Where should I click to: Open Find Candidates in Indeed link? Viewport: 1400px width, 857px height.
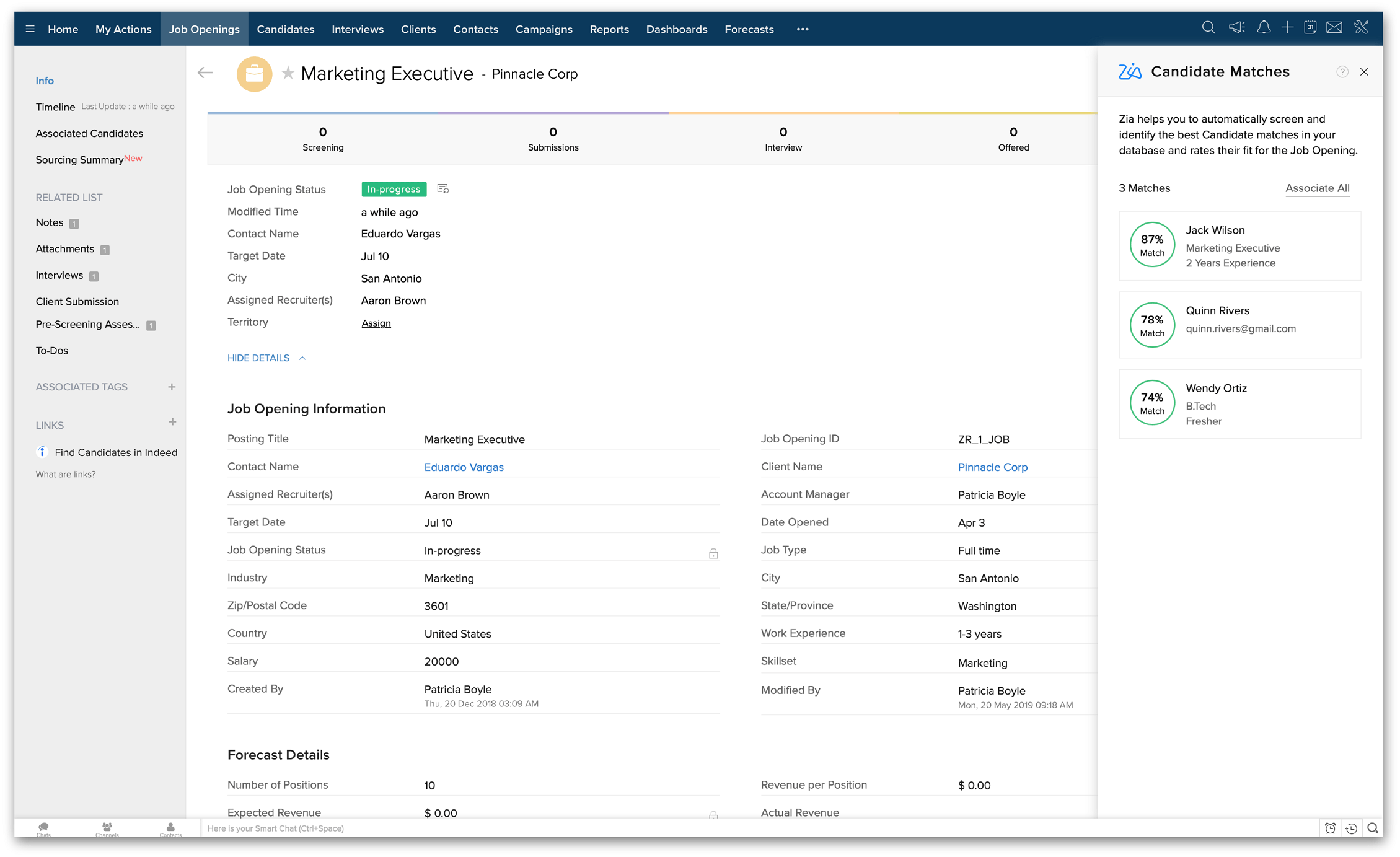tap(116, 452)
